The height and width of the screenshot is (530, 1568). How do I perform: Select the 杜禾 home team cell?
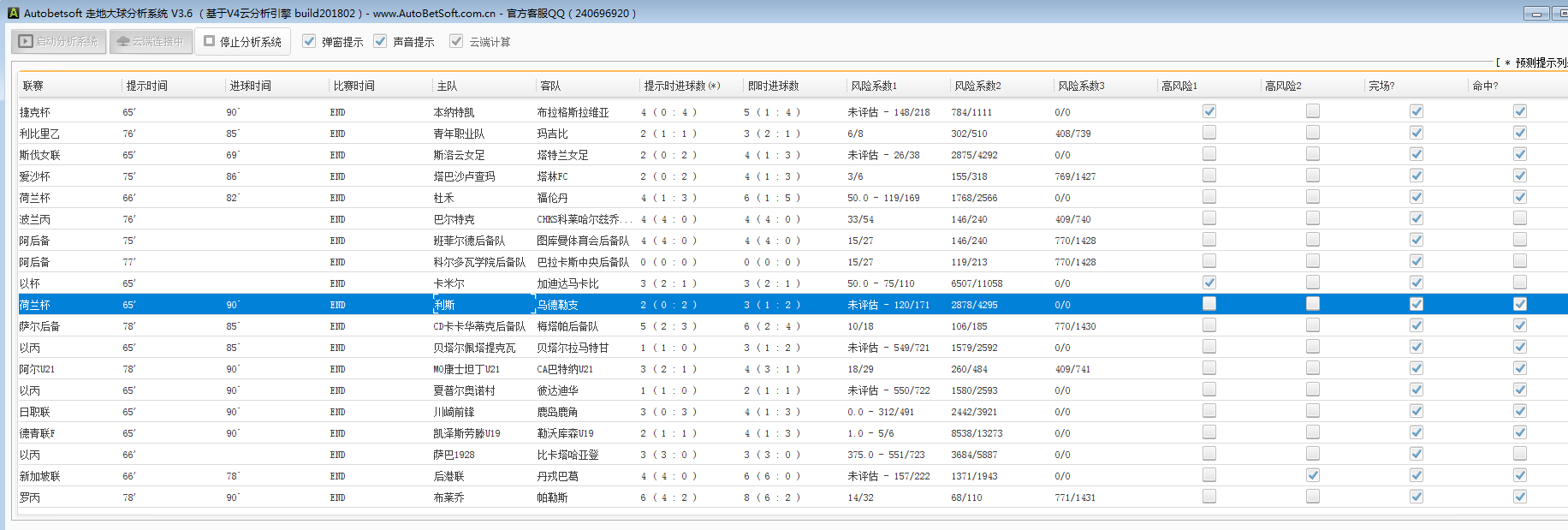(x=443, y=198)
